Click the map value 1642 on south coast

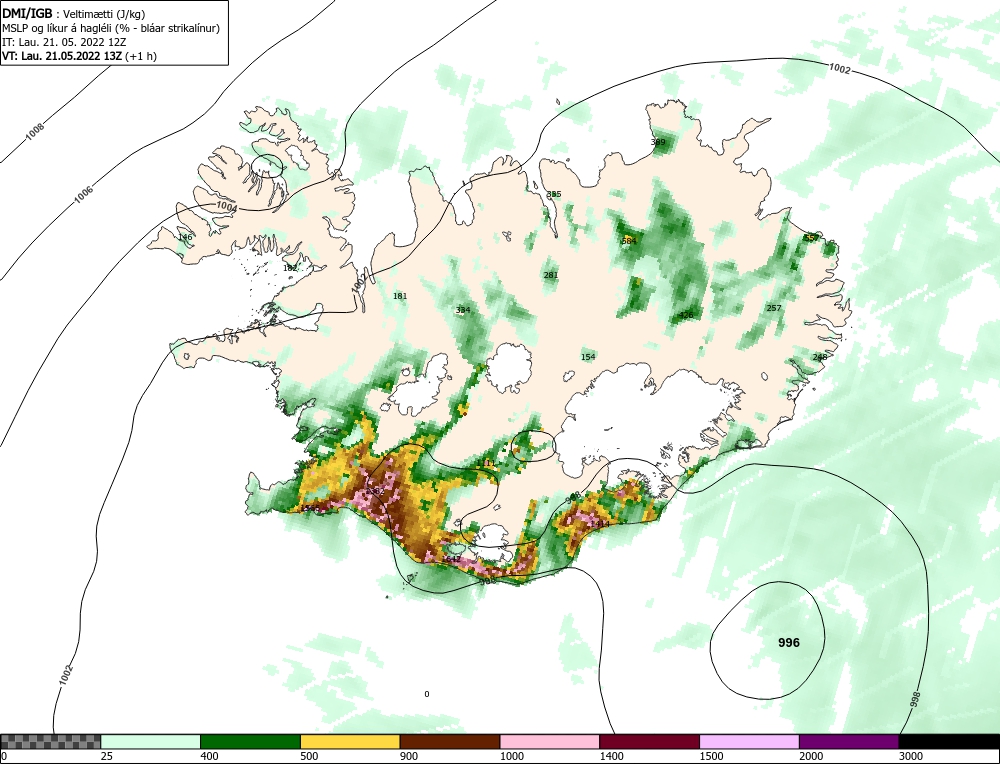[451, 559]
